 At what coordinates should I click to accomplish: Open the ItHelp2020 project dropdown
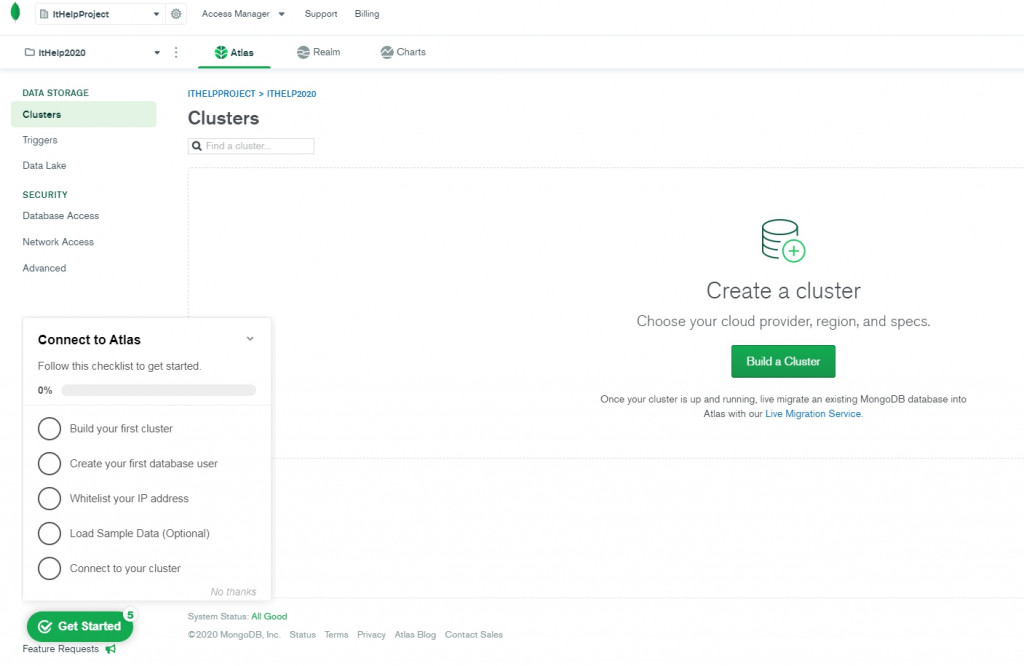coord(92,52)
